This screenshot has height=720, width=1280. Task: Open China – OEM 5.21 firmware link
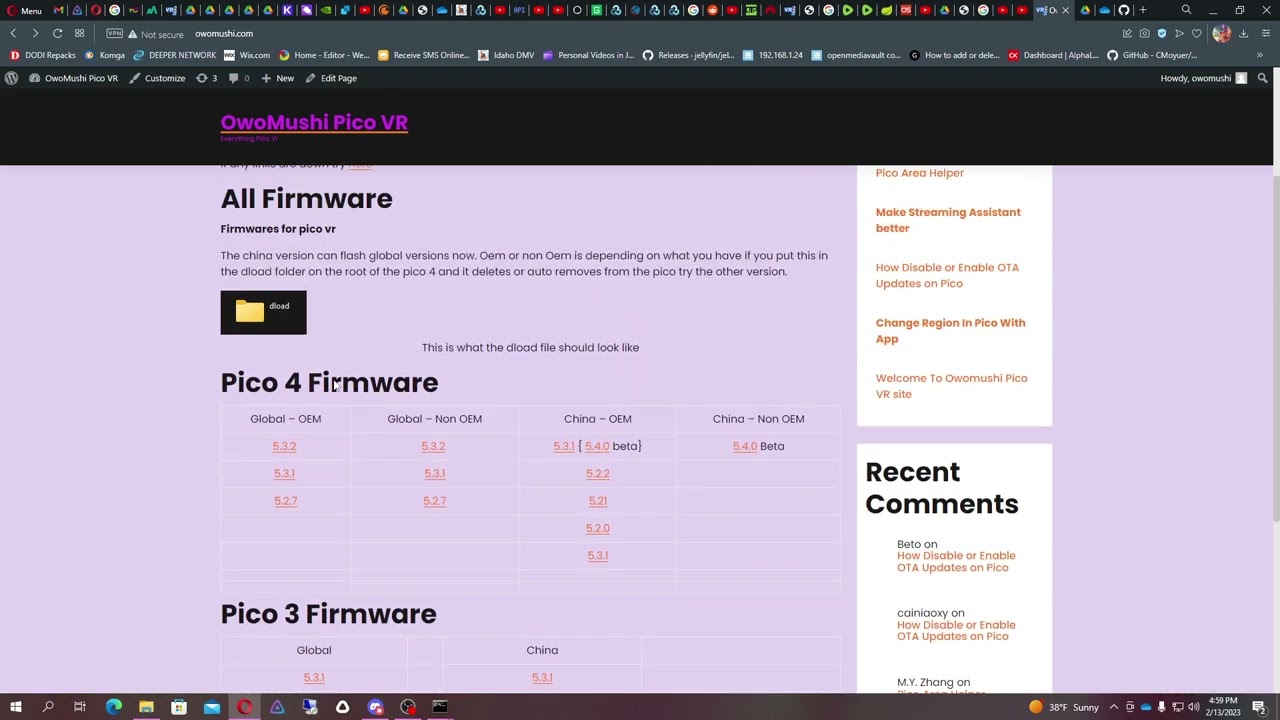pos(597,500)
